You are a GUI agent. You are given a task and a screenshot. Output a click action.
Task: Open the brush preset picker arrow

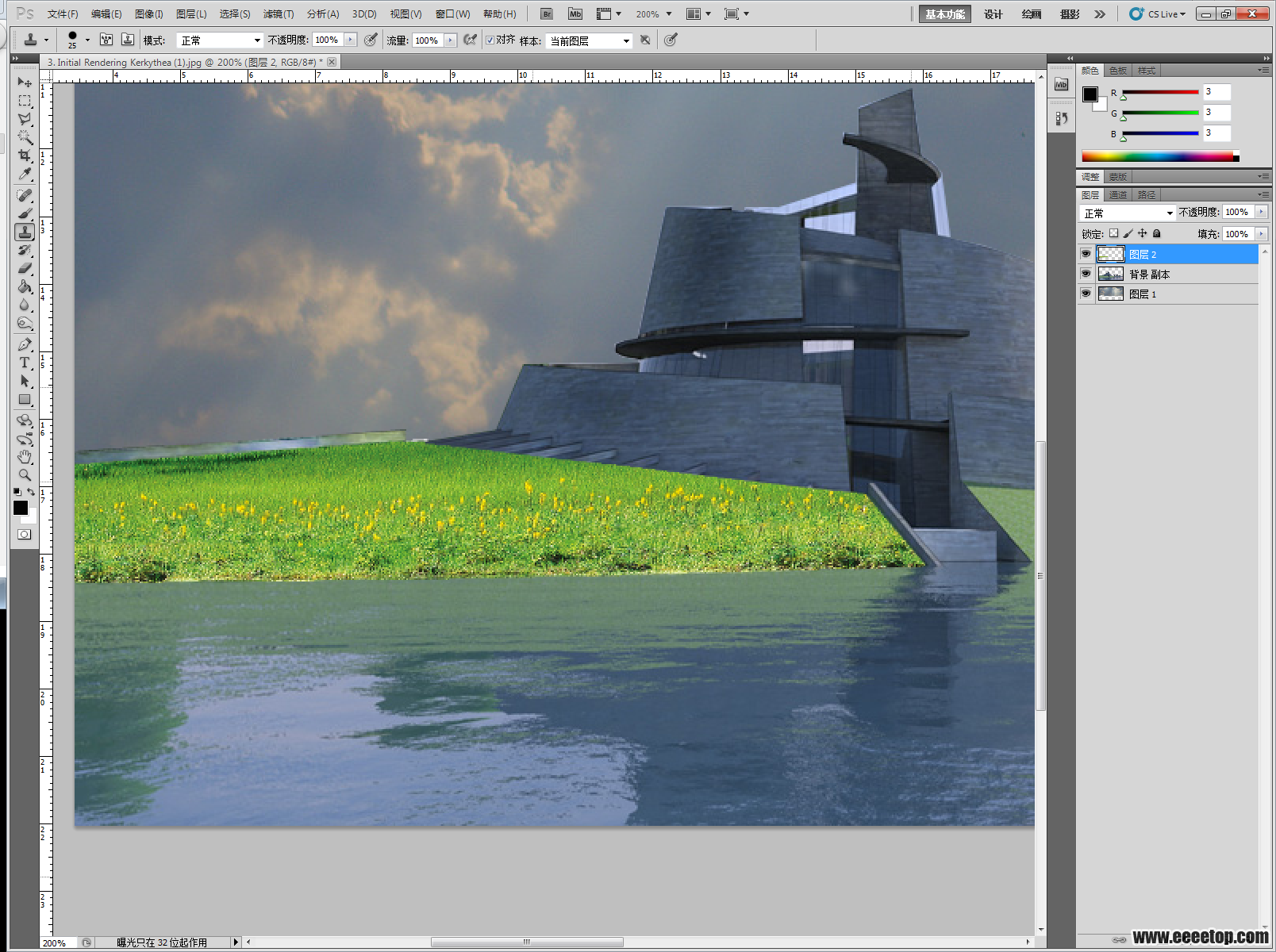pos(87,40)
